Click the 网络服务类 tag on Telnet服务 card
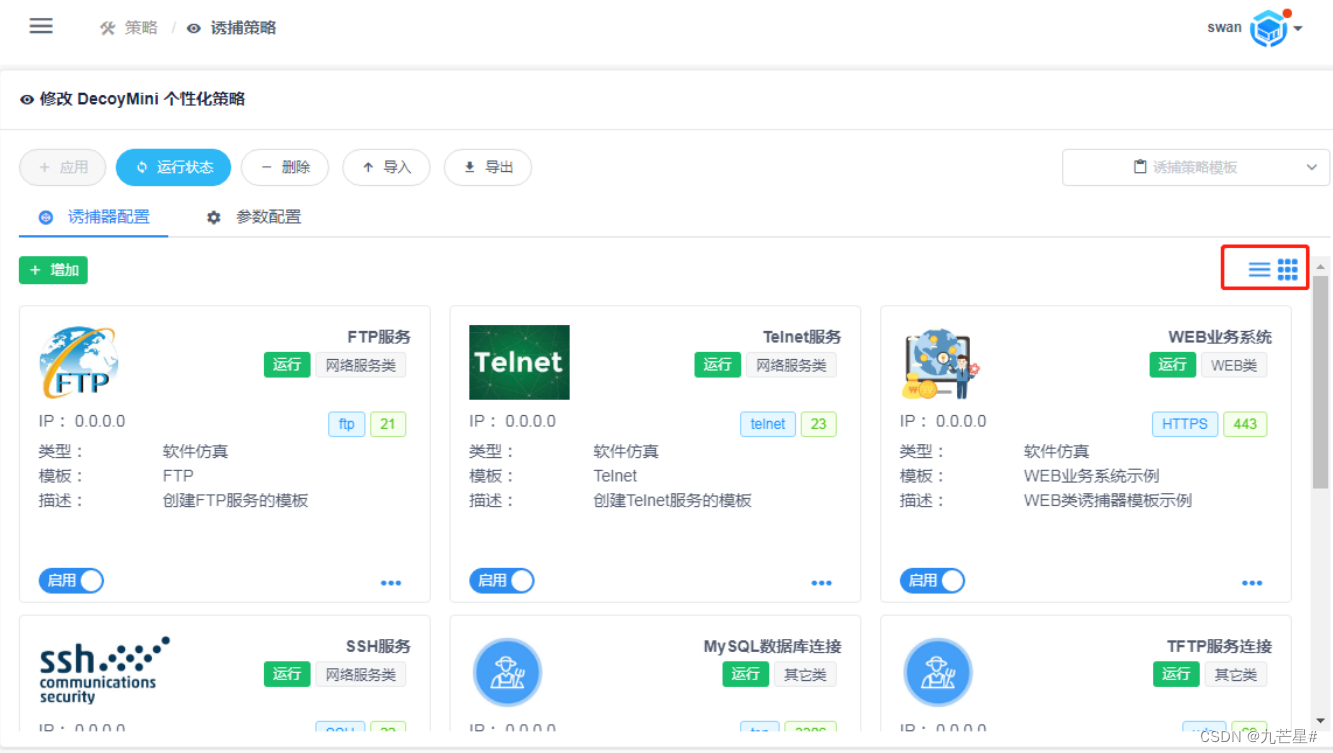Screen dimensions: 1333x753 tap(792, 365)
